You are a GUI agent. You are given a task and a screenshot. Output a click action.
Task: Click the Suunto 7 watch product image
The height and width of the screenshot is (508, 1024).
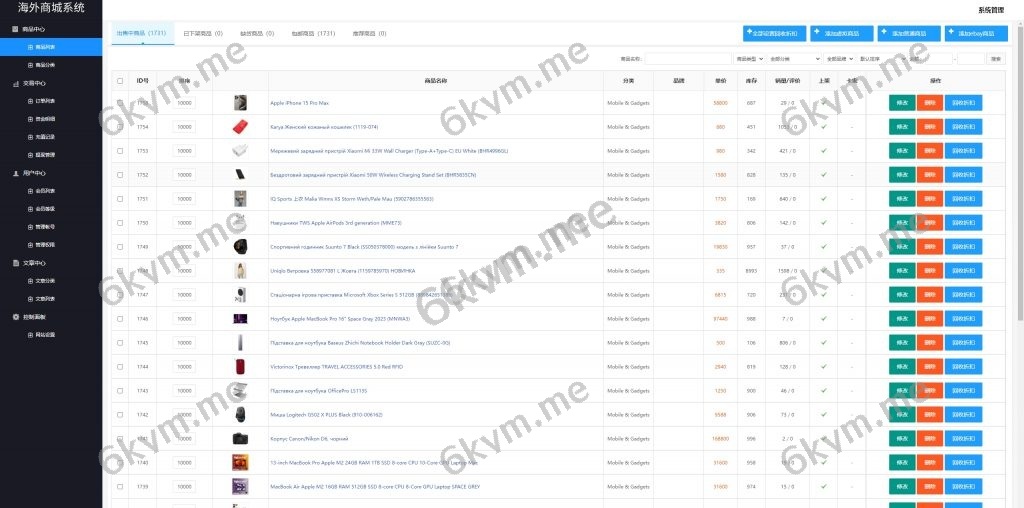coord(240,247)
